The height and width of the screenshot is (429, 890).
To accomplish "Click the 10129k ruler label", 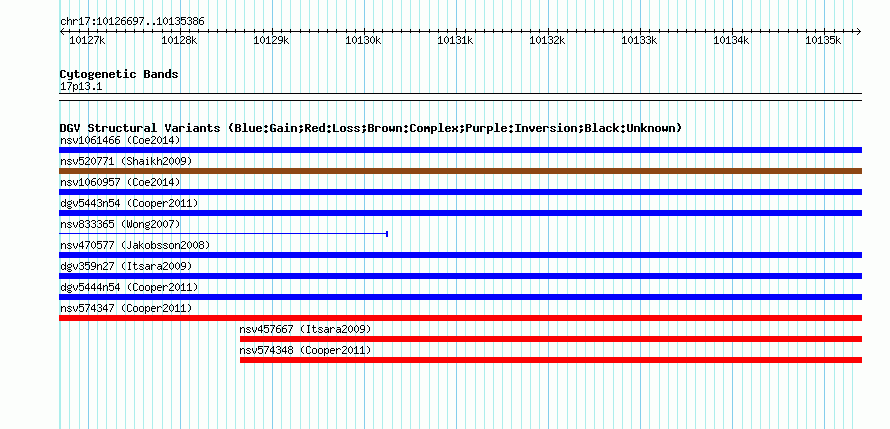I will pyautogui.click(x=271, y=40).
